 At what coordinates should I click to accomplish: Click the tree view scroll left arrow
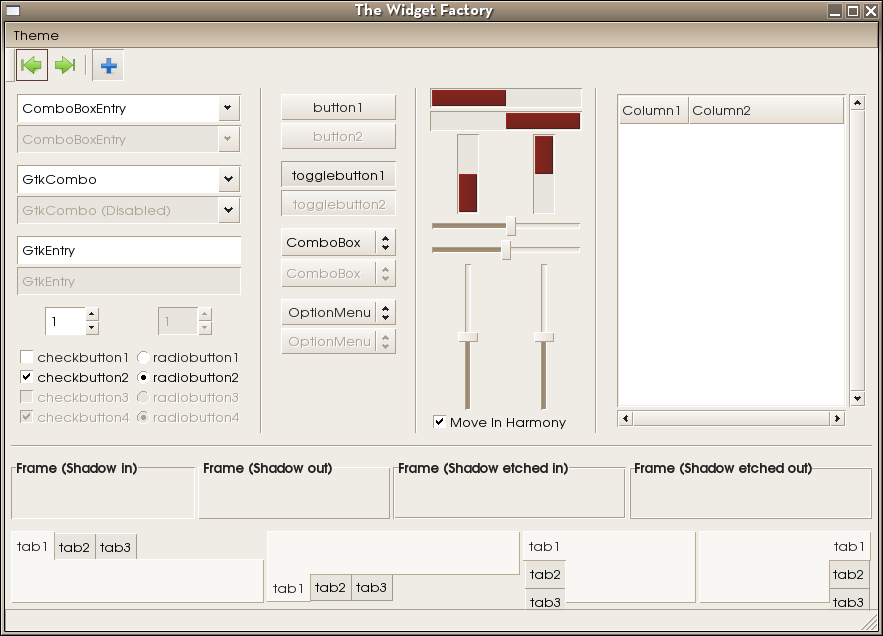(x=625, y=419)
